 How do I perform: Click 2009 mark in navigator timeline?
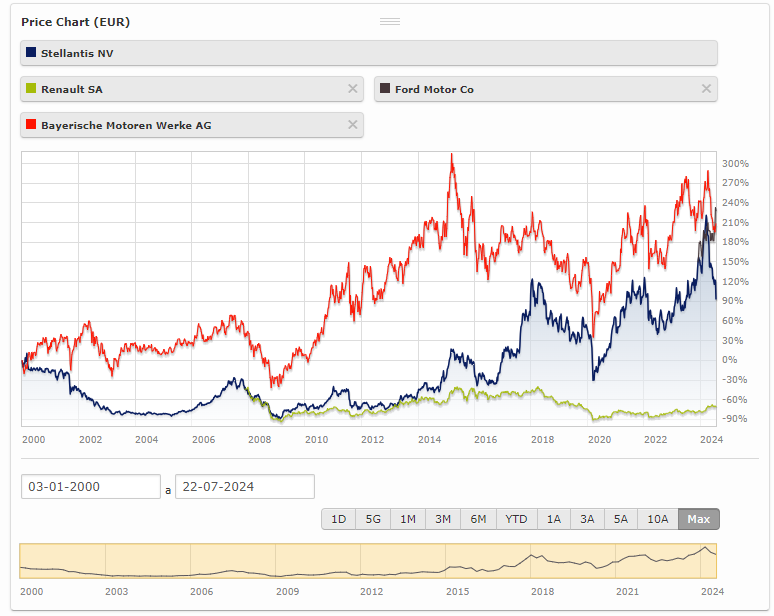coord(287,591)
